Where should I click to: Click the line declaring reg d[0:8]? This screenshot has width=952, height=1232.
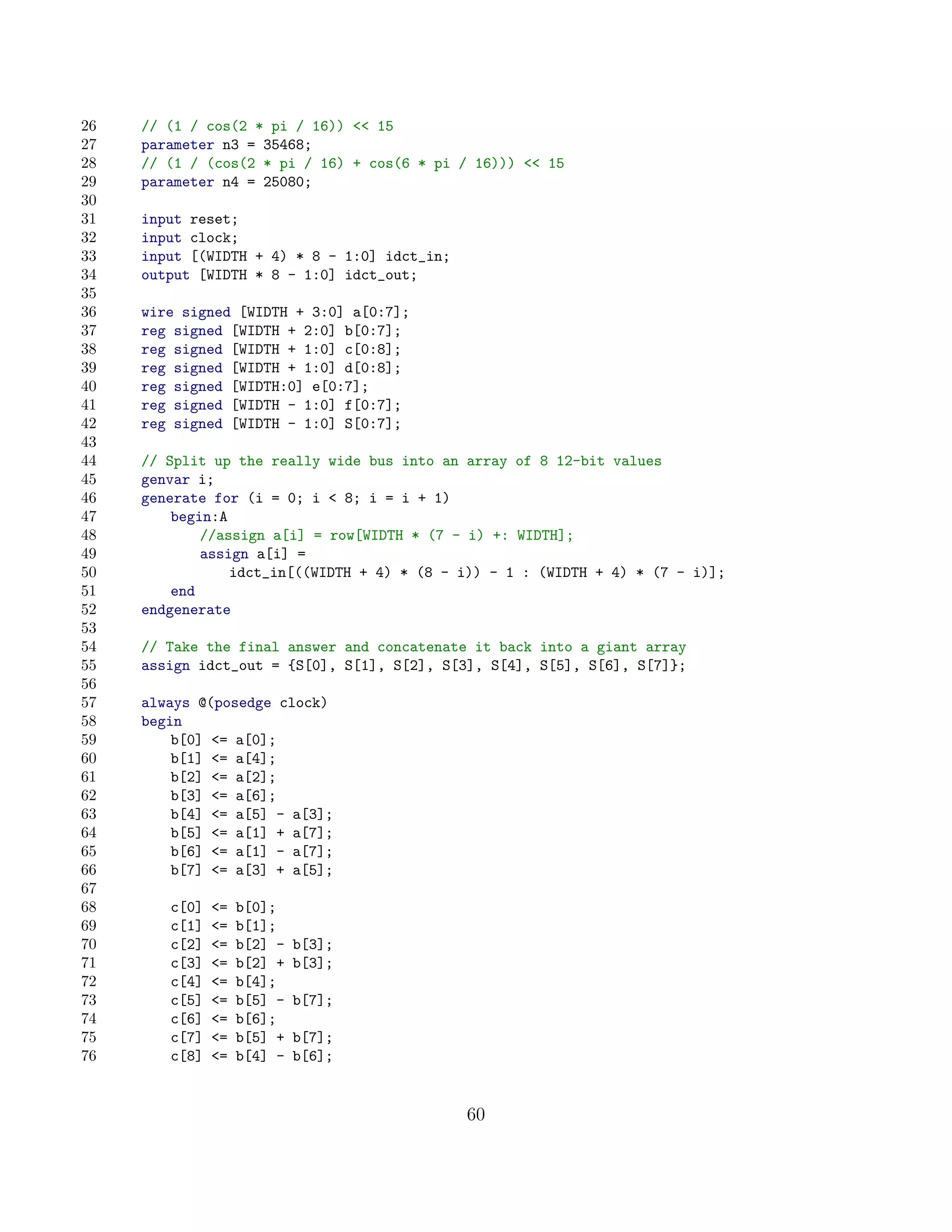click(271, 368)
